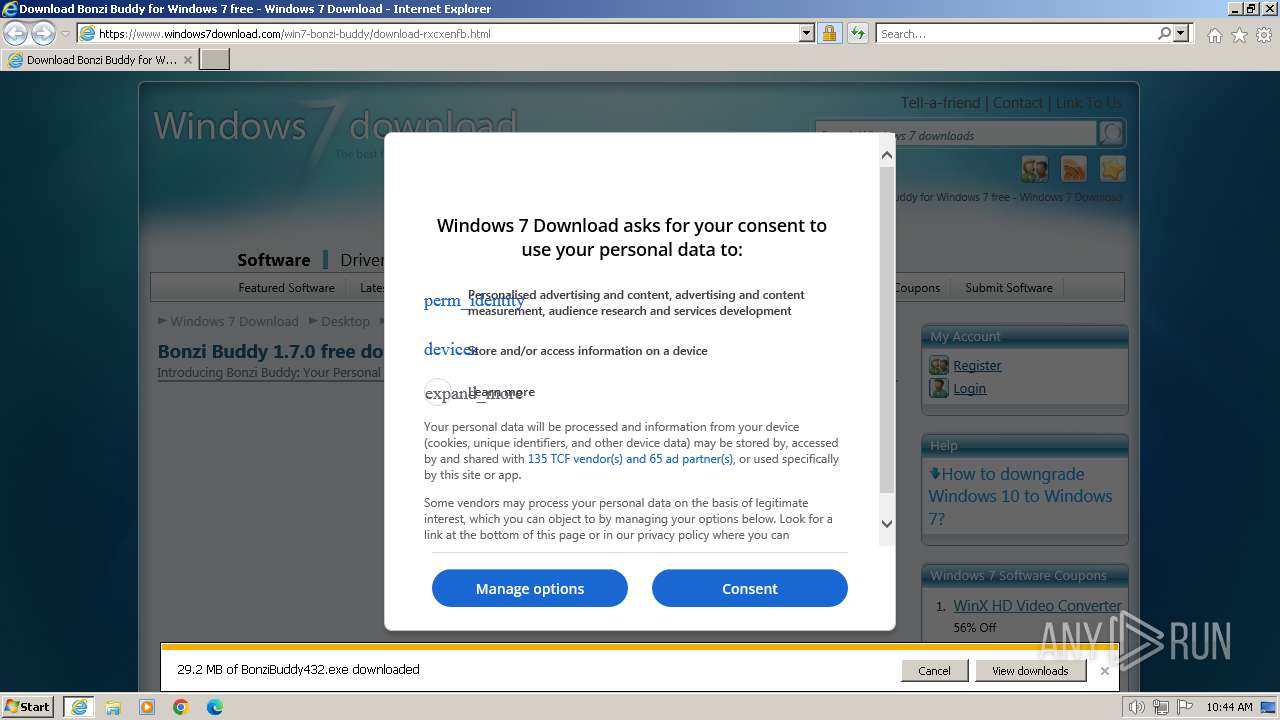Open Edge taskbar icon

tap(215, 707)
